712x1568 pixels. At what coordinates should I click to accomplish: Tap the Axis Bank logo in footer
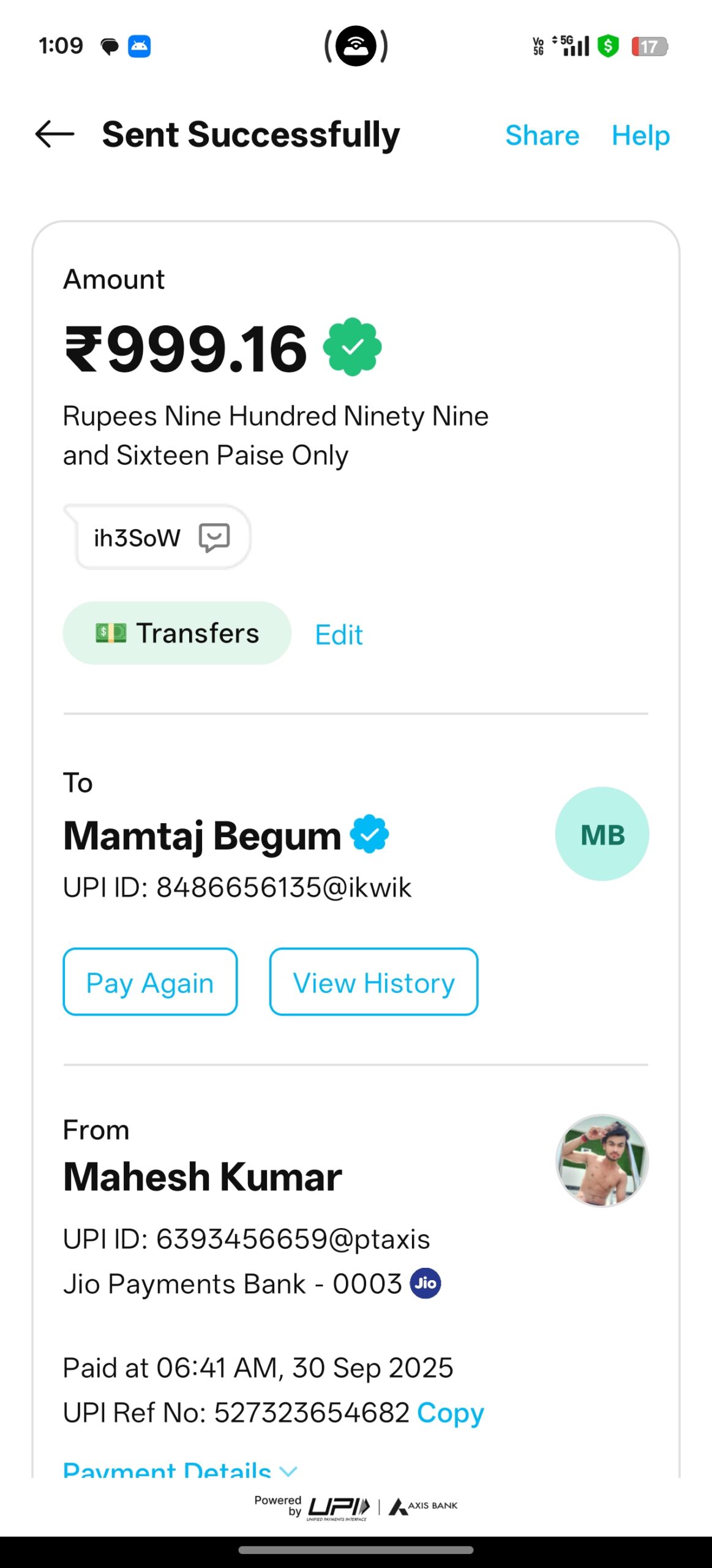[424, 1506]
